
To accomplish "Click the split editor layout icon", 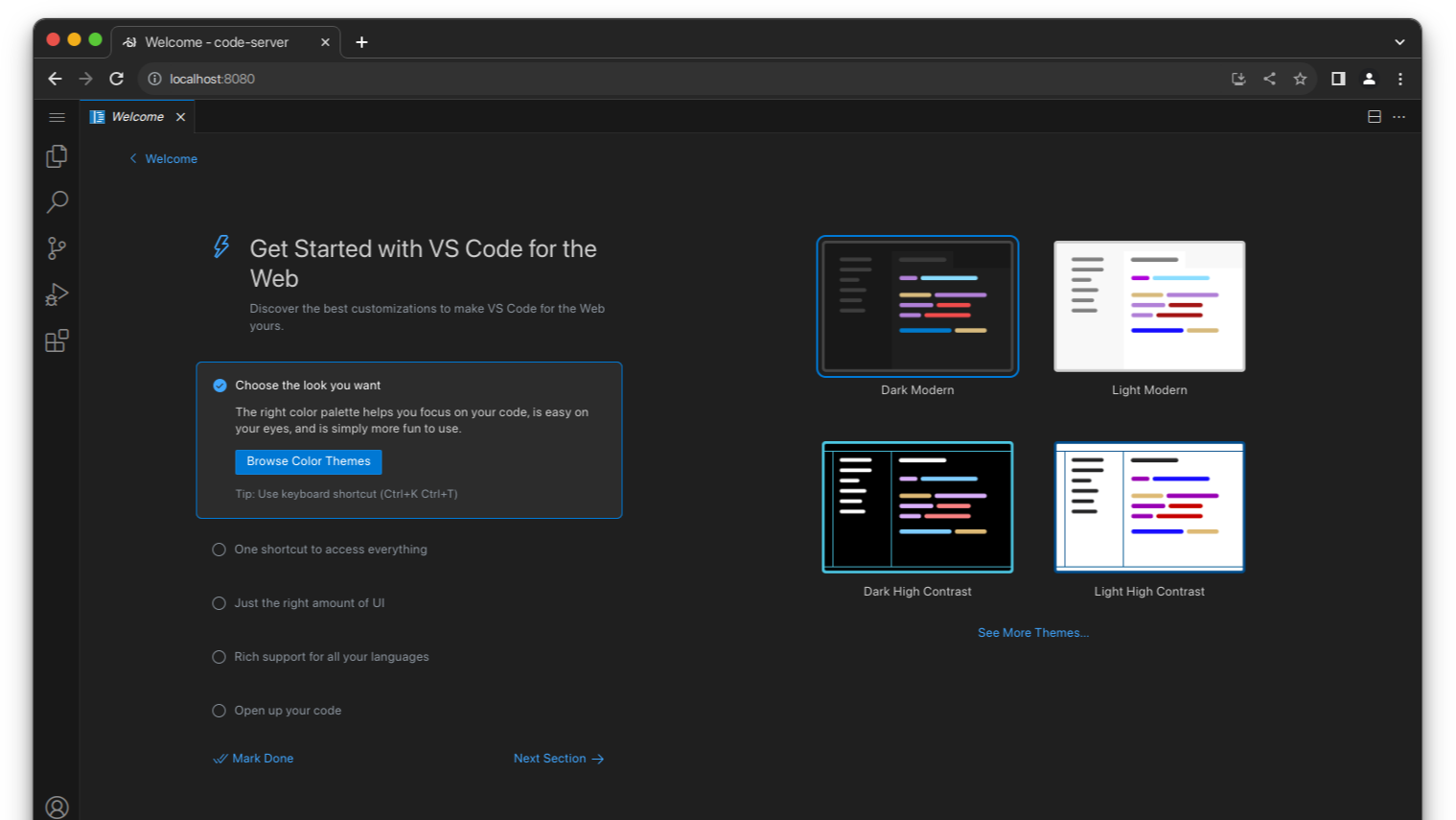I will click(1374, 117).
